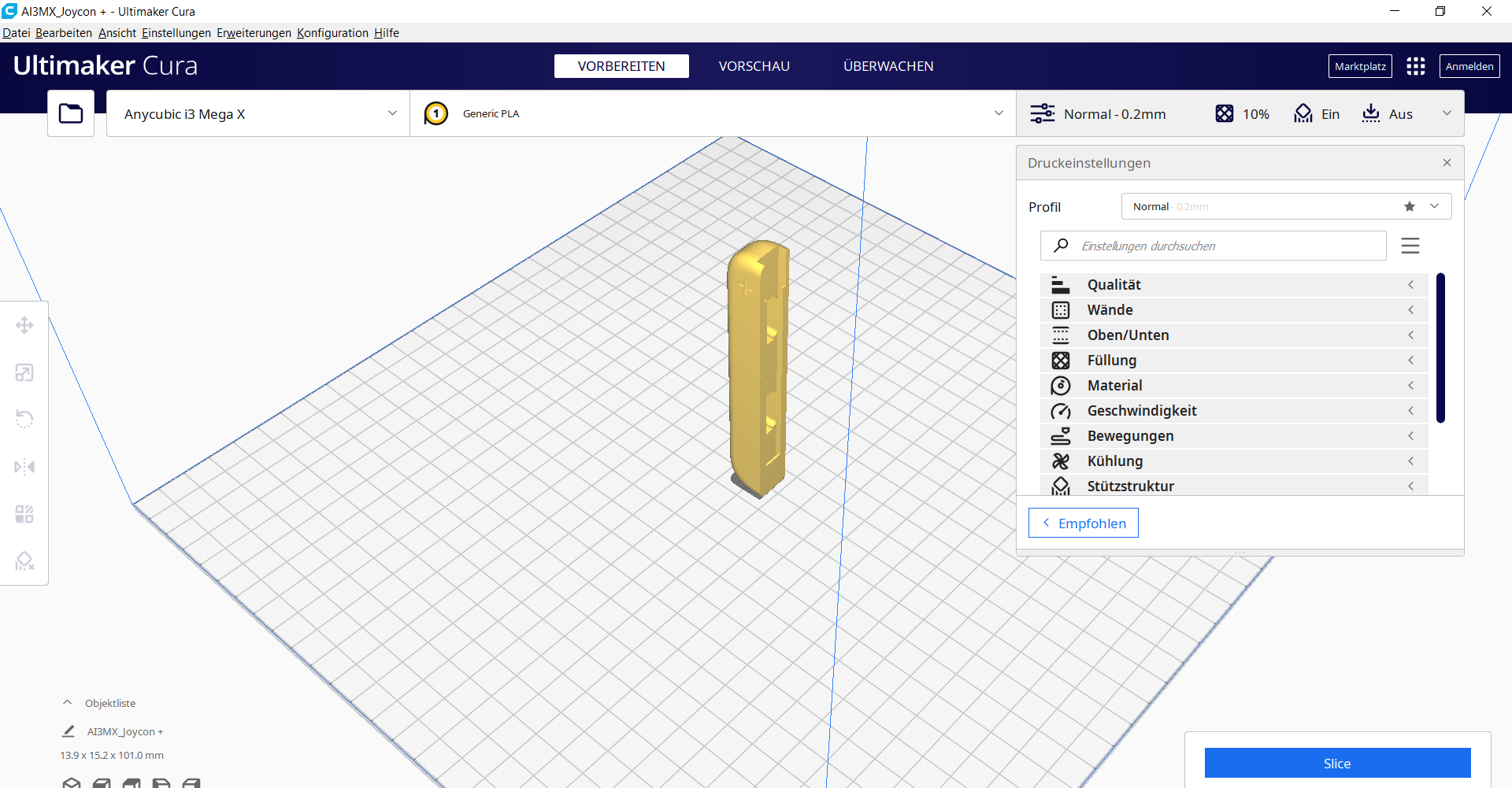Select the Rotate tool in left toolbar

click(24, 419)
